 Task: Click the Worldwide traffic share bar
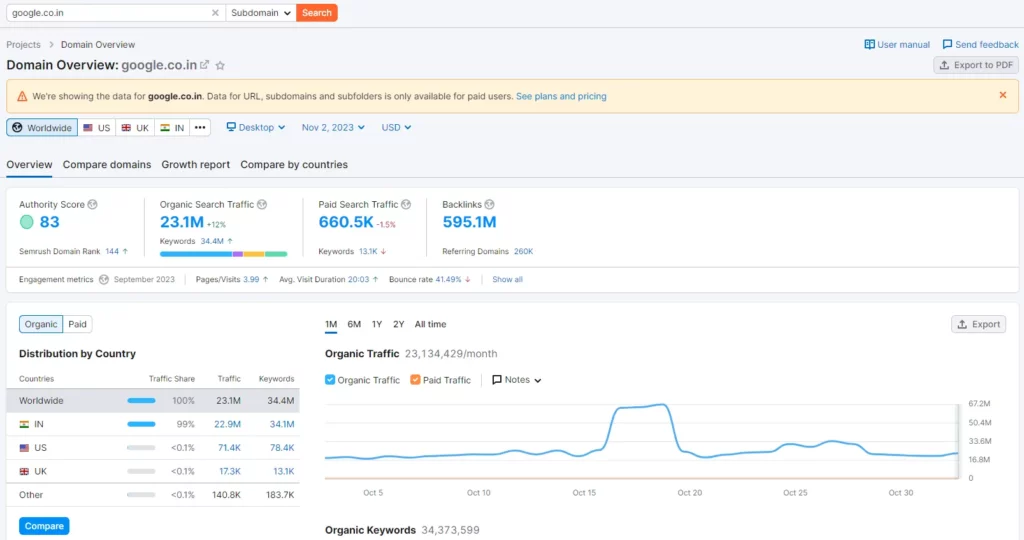click(141, 400)
